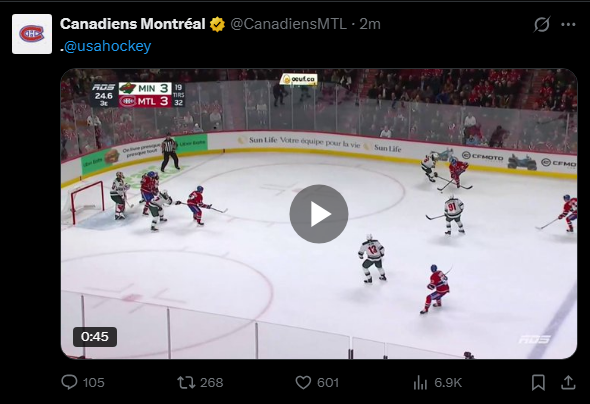
Task: Click the 6.9K views count
Action: tap(448, 383)
